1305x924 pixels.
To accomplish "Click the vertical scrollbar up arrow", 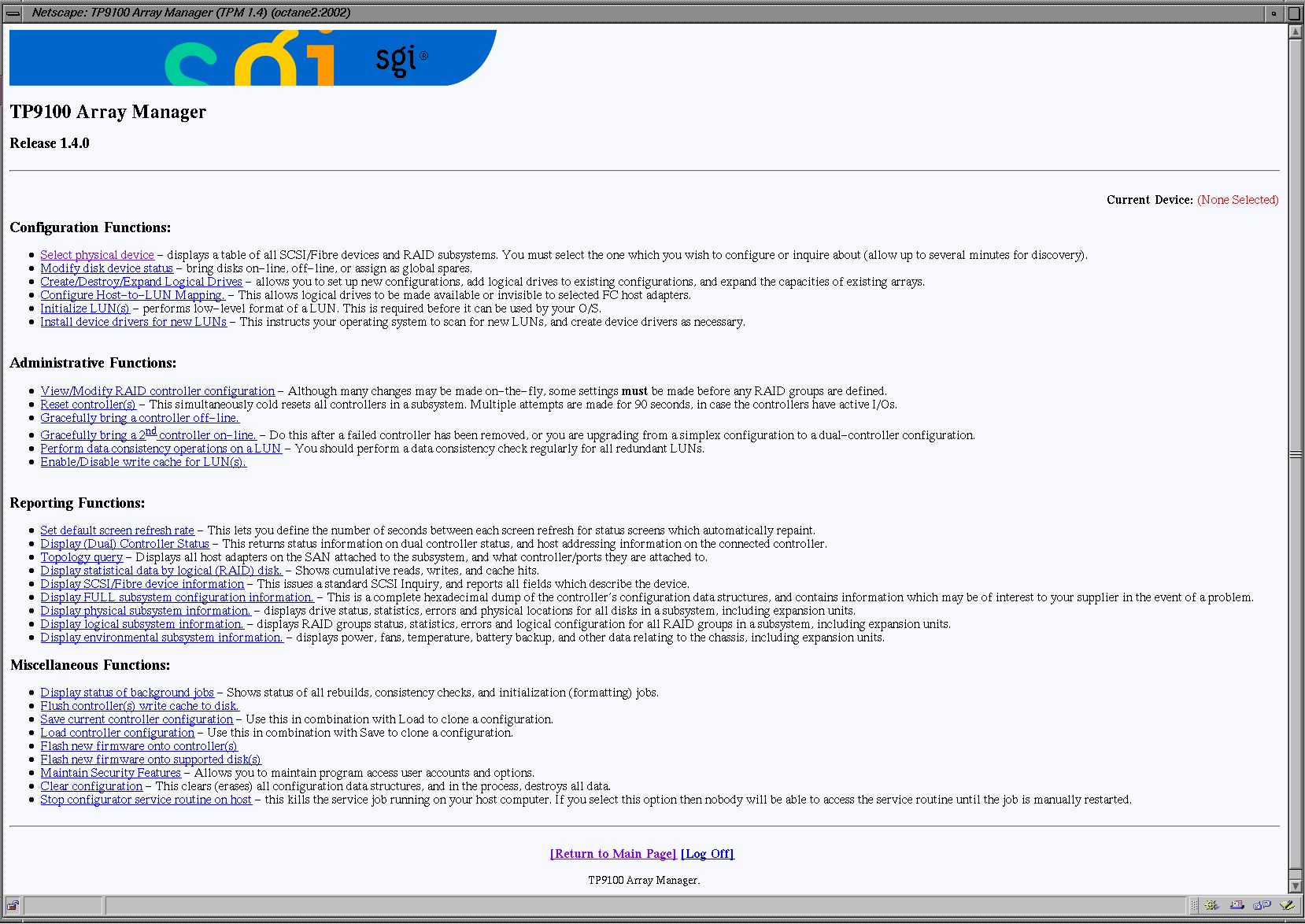I will pos(1296,31).
